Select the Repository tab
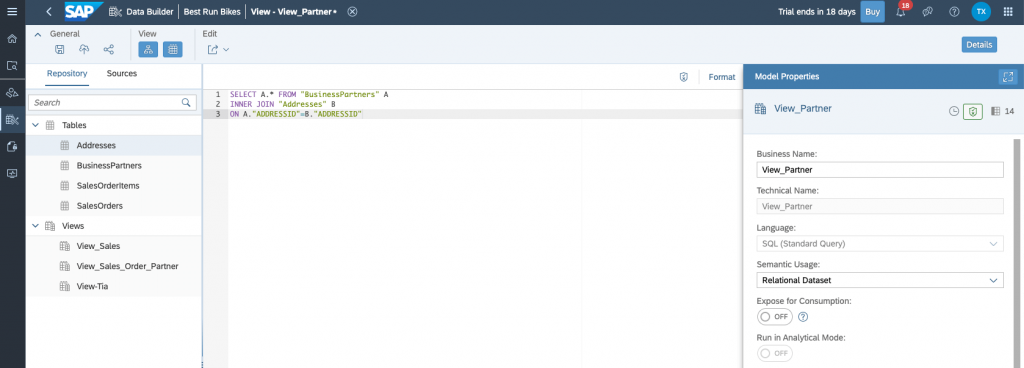Image resolution: width=1024 pixels, height=368 pixels. point(67,74)
